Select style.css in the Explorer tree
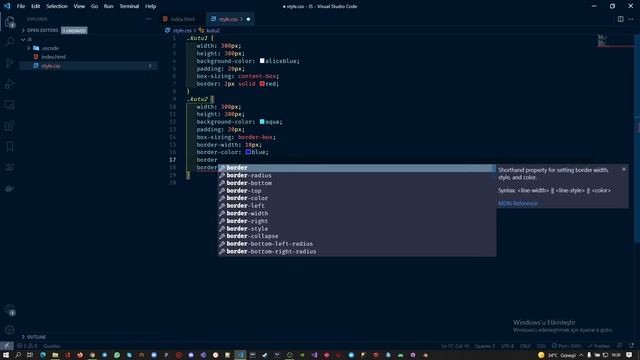 pyautogui.click(x=51, y=66)
